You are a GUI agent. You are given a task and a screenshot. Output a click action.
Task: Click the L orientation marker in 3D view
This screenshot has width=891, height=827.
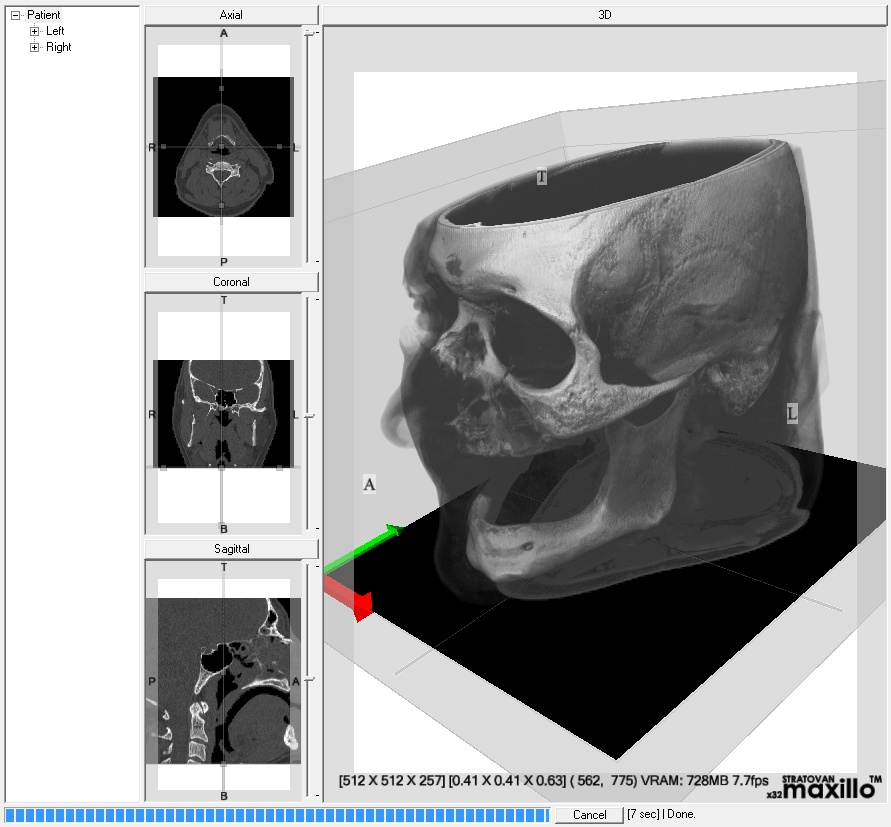click(792, 413)
